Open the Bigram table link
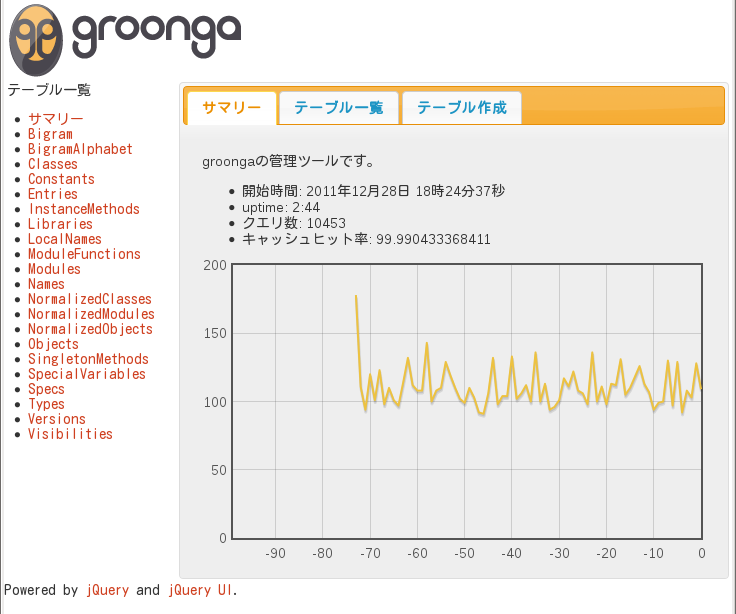This screenshot has width=736, height=614. point(50,134)
